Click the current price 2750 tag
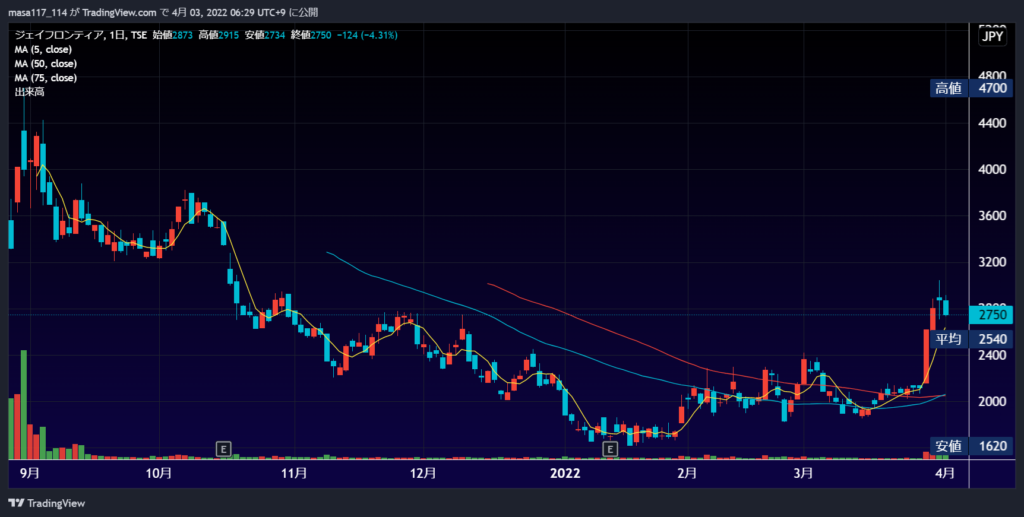Image resolution: width=1024 pixels, height=517 pixels. coord(991,315)
